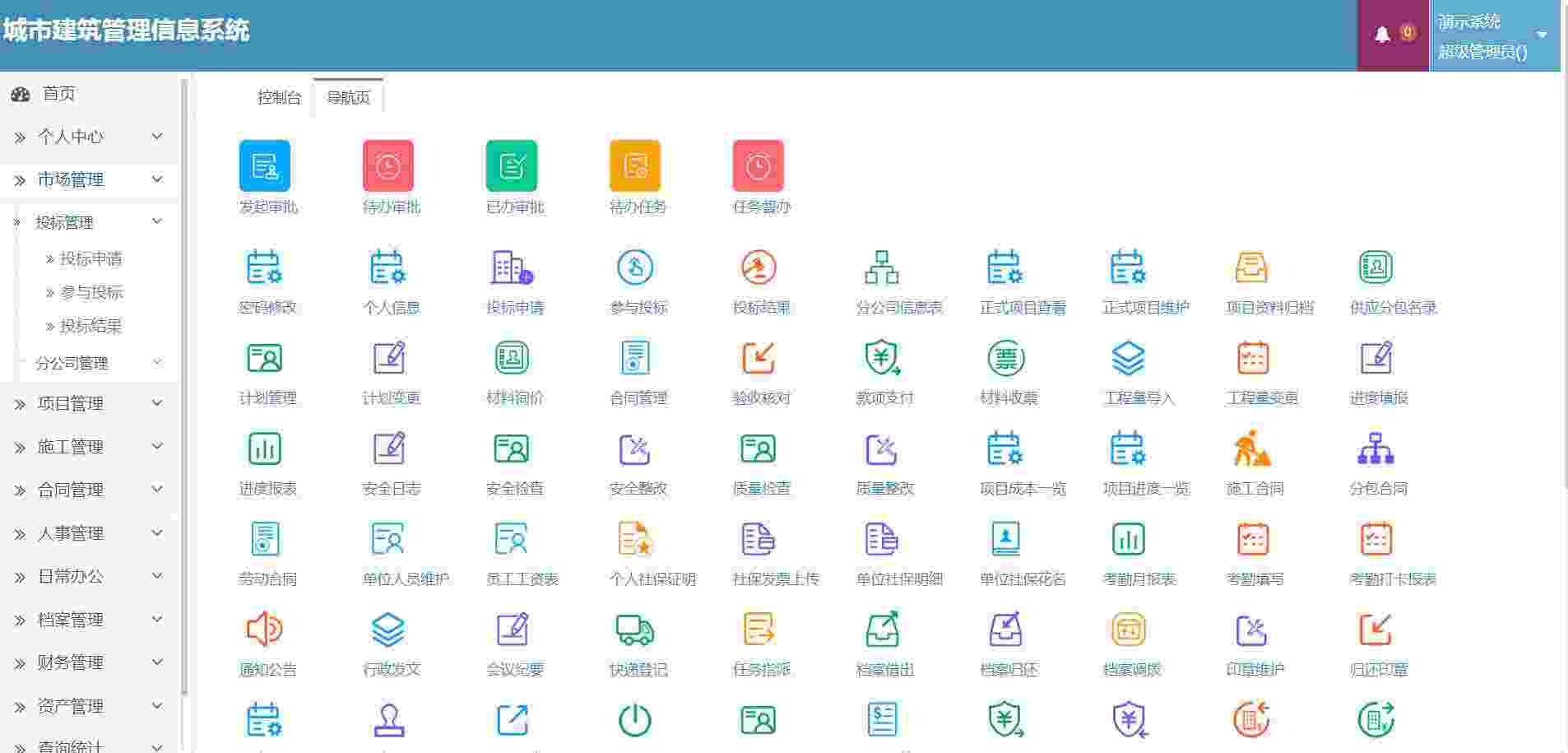
Task: Expand the 资产管理 sidebar menu
Action: point(89,706)
